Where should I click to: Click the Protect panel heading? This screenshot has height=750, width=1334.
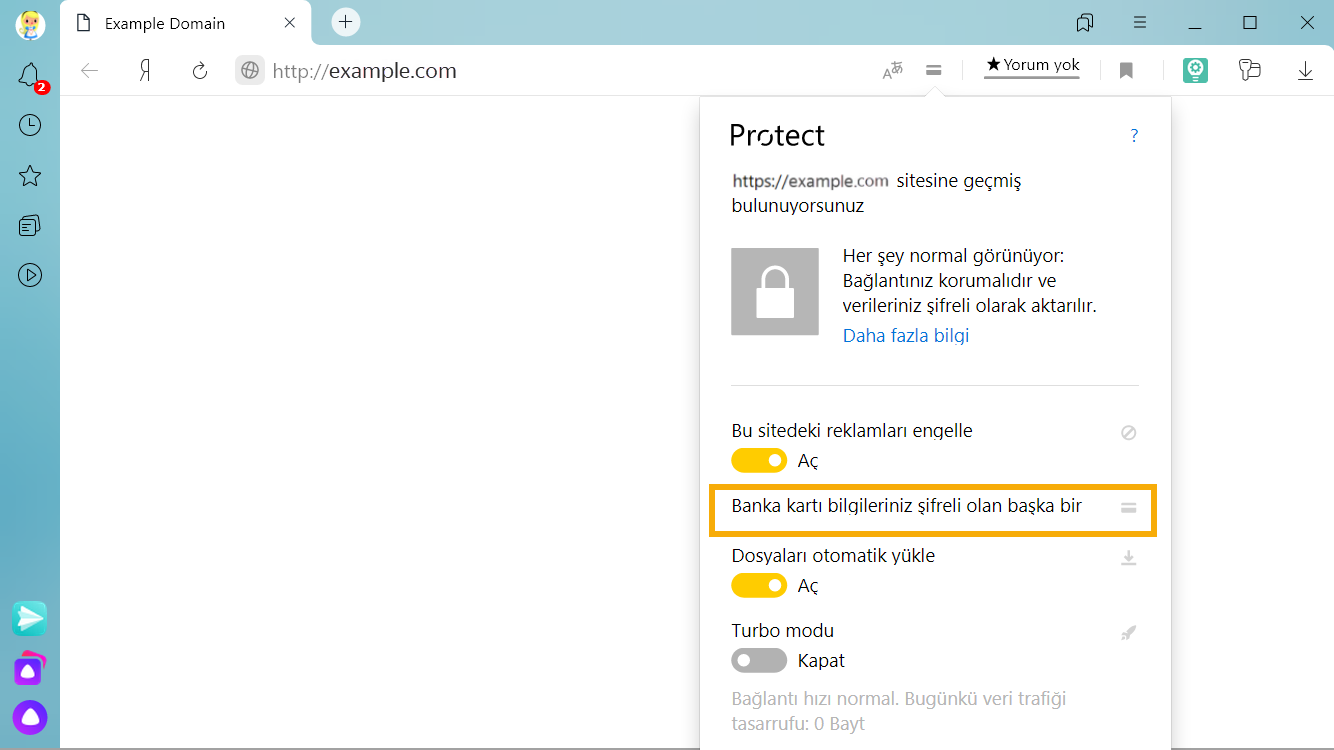click(x=778, y=135)
